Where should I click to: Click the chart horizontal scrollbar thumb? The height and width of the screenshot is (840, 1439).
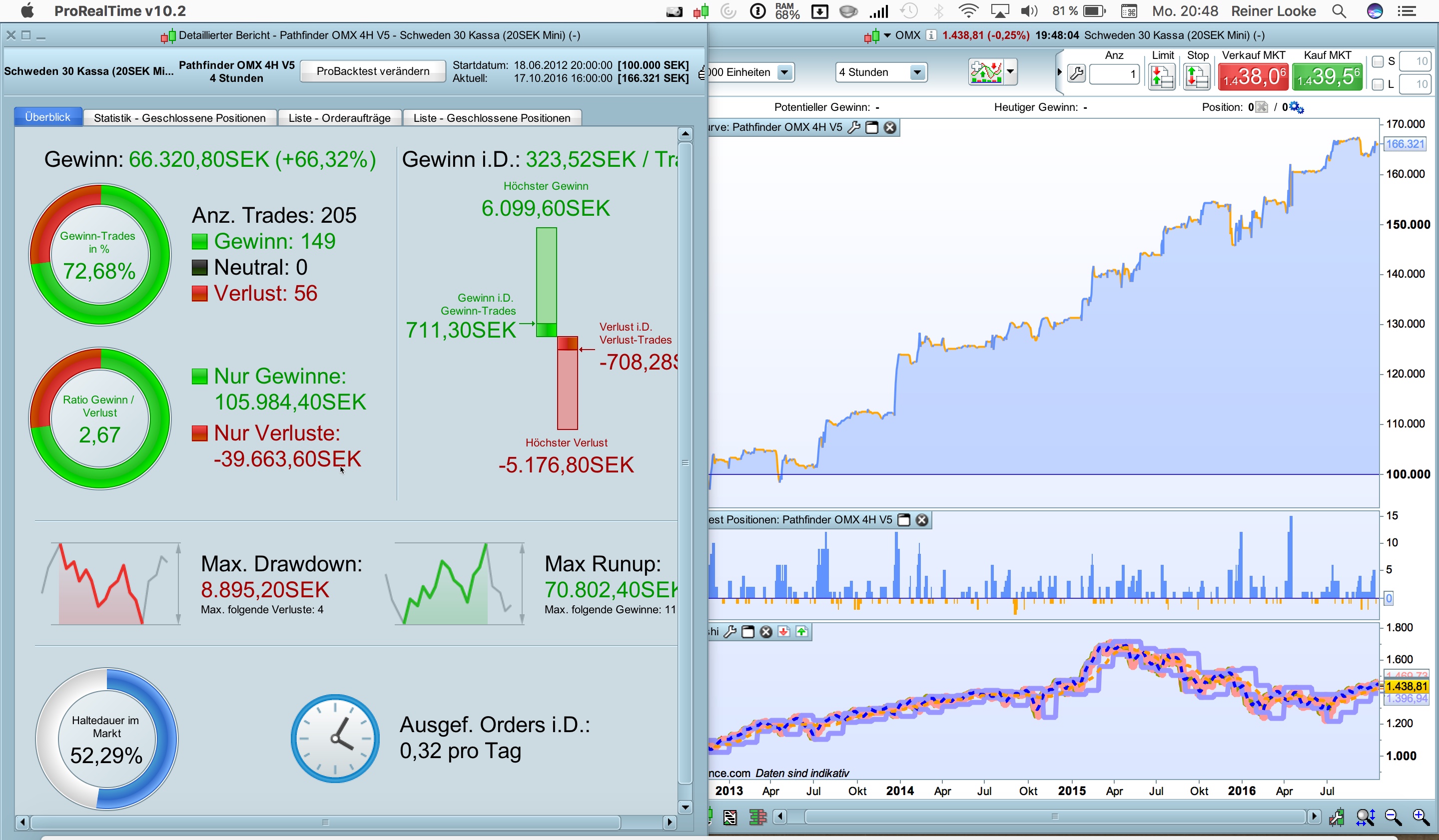[1055, 817]
